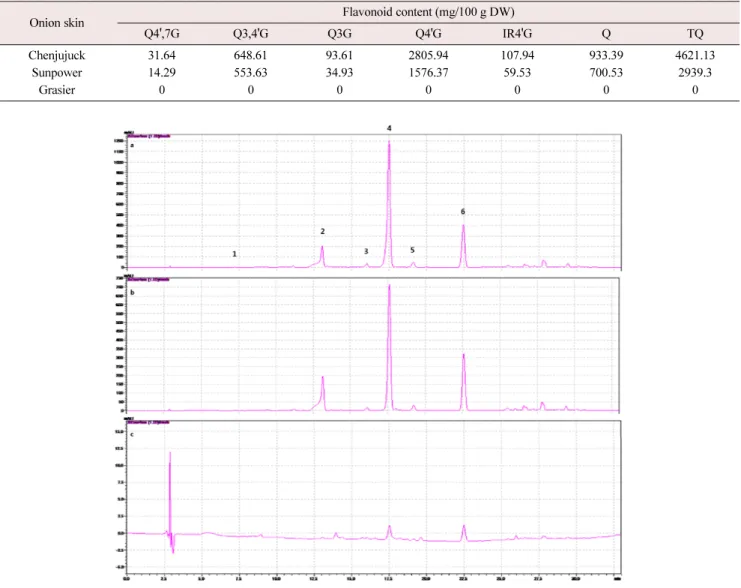Select the cell reading 2805.94
This screenshot has width=741, height=588.
[428, 55]
